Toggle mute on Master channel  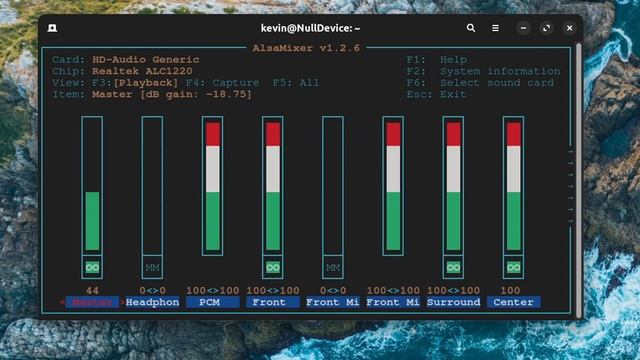point(92,267)
